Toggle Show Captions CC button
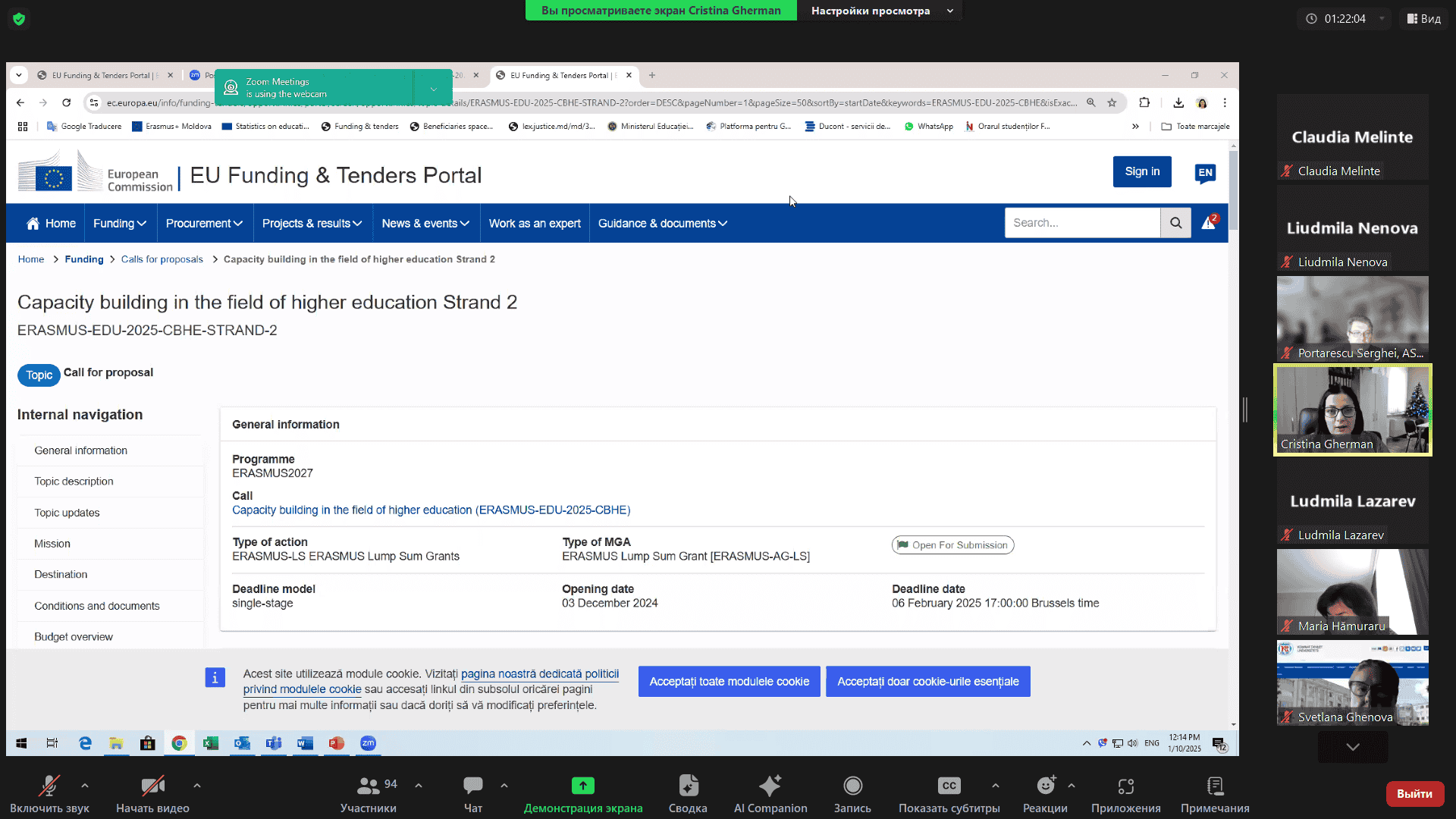 pos(949,786)
